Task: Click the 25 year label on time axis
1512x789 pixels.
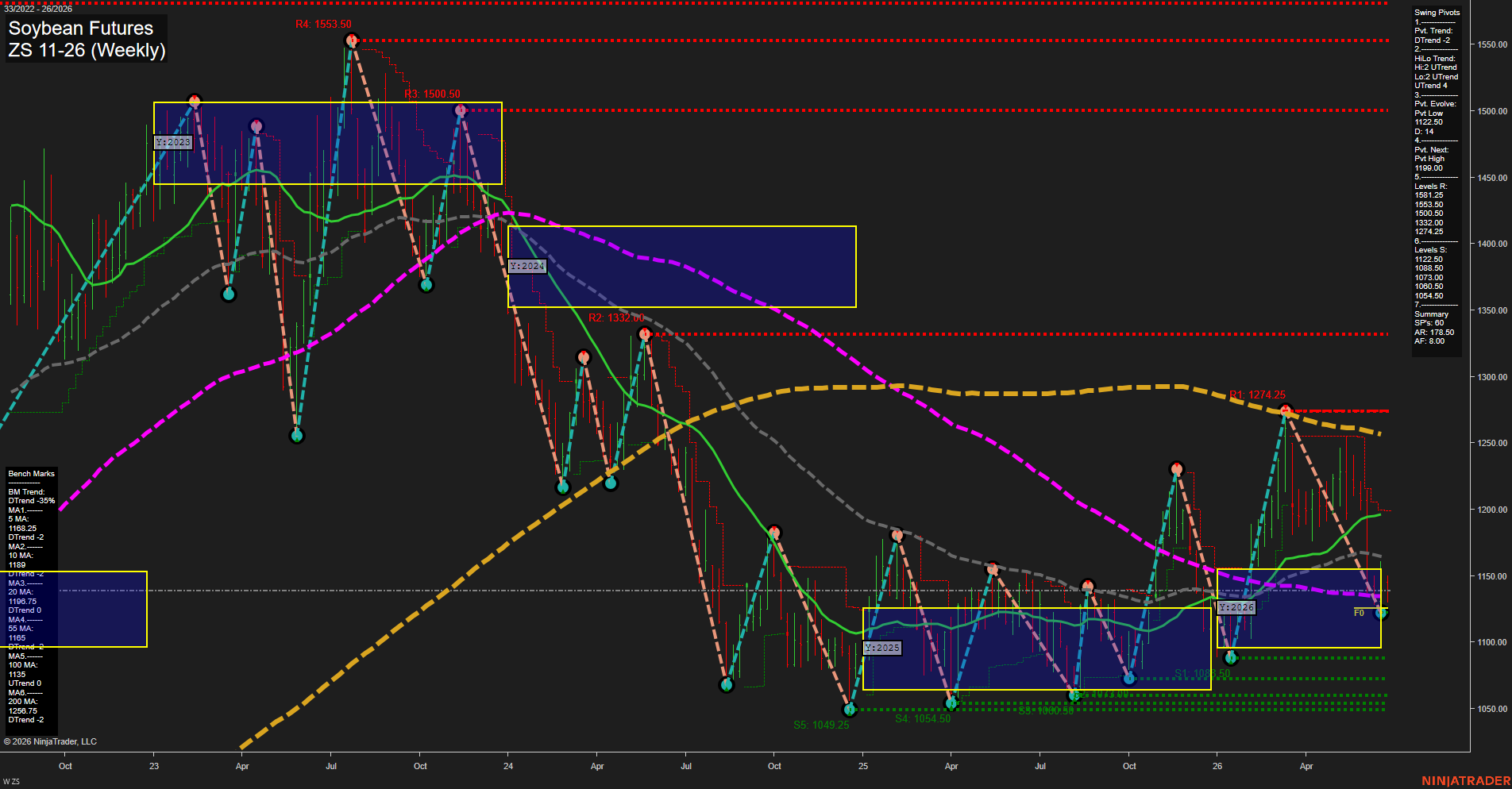Action: coord(863,766)
